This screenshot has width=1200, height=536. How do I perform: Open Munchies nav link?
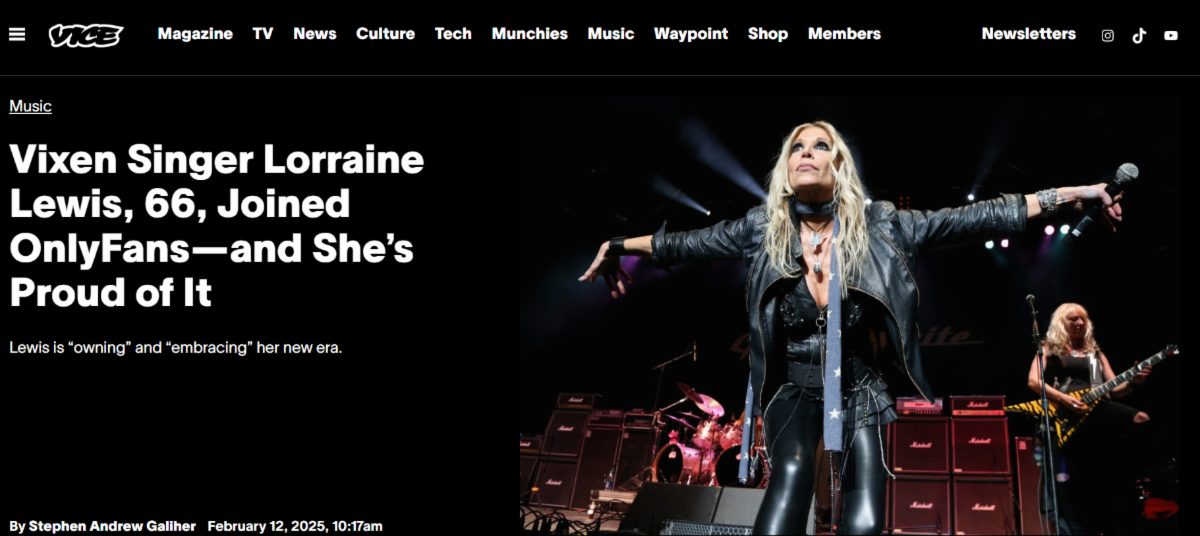click(530, 34)
